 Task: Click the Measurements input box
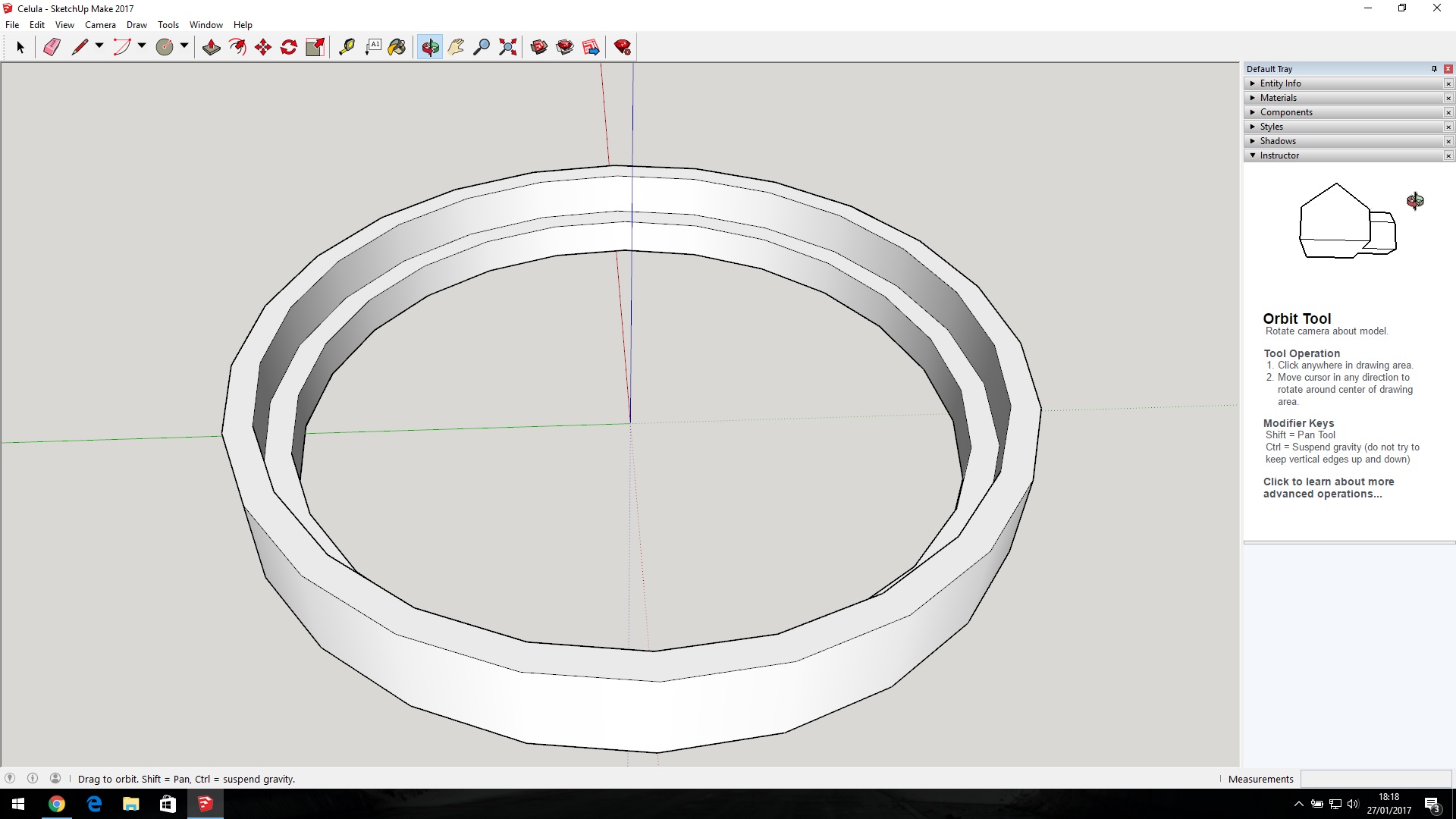(x=1376, y=779)
